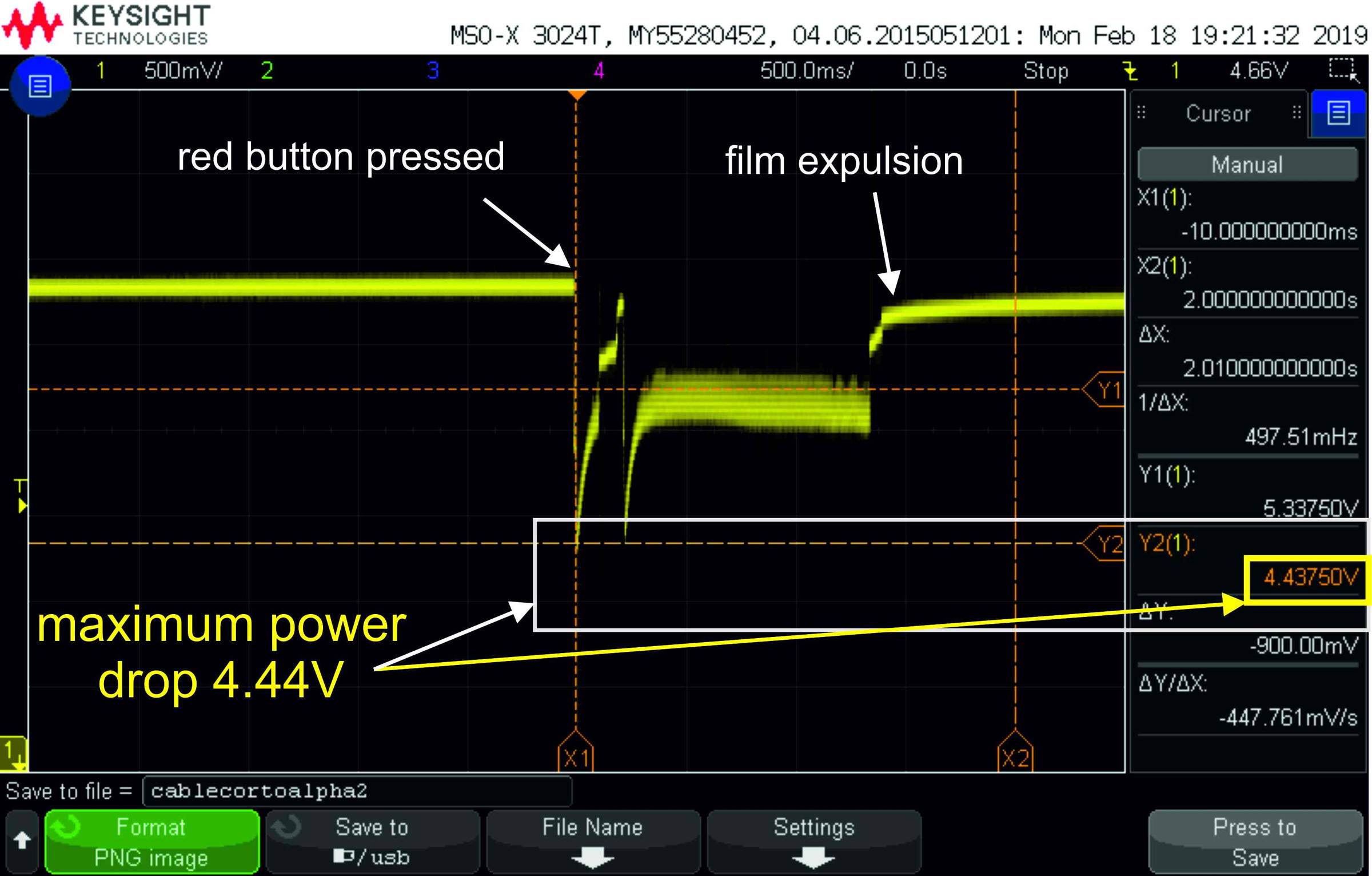Toggle channel 1 label
This screenshot has height=876, width=1372.
pos(101,71)
